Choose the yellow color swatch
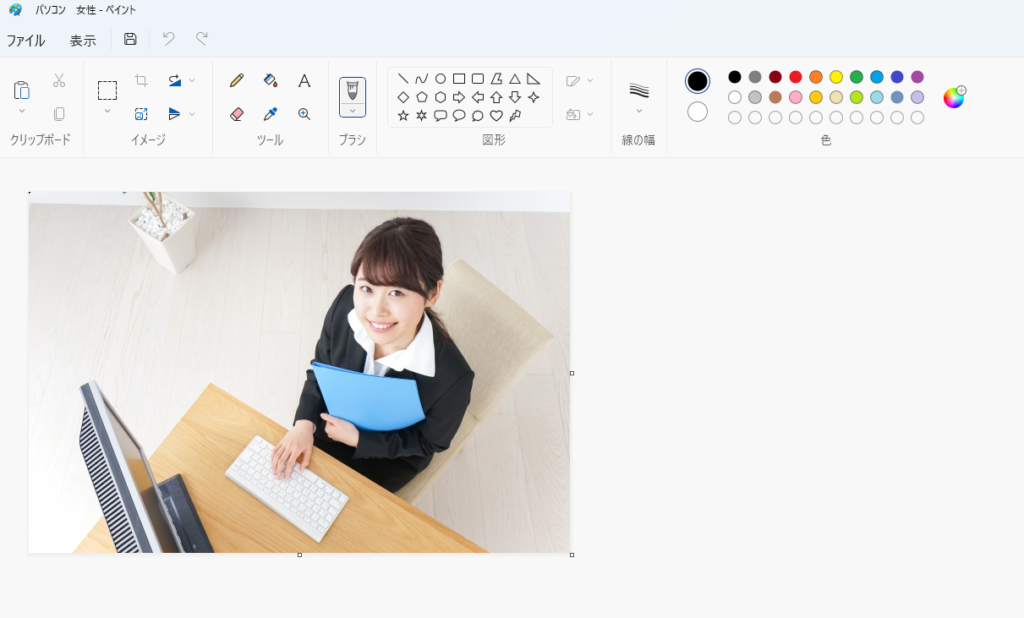Screen dimensions: 1024x618 (x=836, y=77)
